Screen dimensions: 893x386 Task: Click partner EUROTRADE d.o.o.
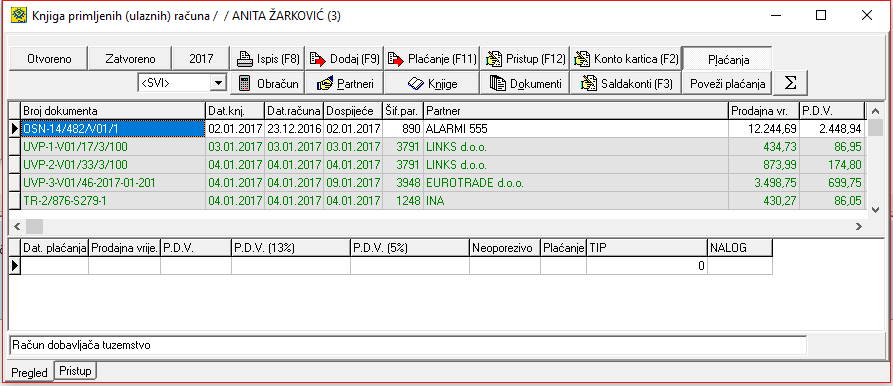coord(576,183)
